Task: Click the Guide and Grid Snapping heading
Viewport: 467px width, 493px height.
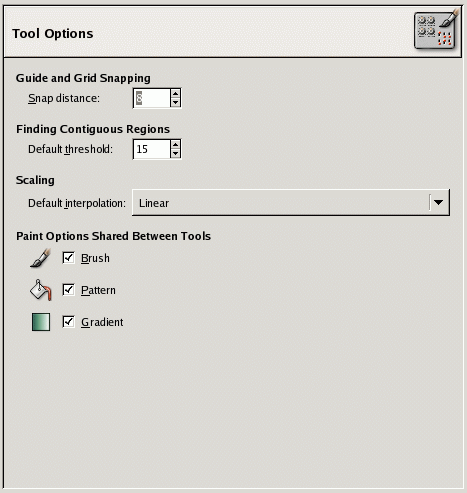Action: point(83,78)
